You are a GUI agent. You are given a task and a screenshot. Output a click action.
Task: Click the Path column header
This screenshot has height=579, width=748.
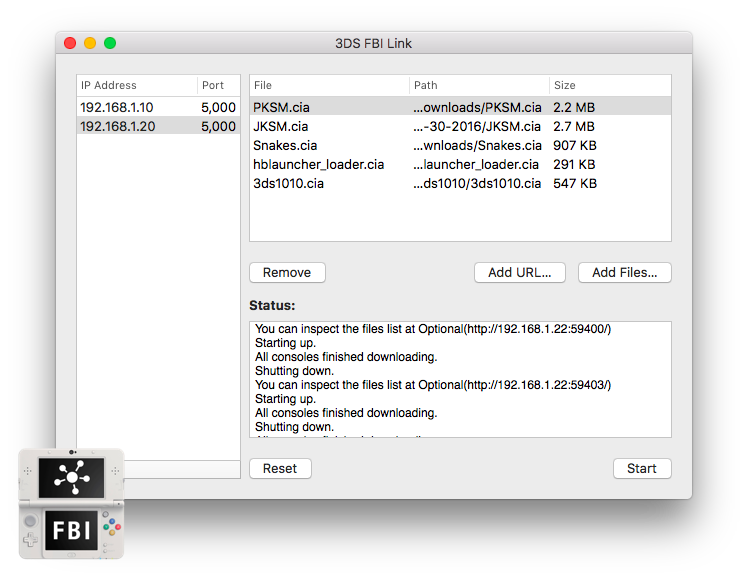pyautogui.click(x=479, y=85)
